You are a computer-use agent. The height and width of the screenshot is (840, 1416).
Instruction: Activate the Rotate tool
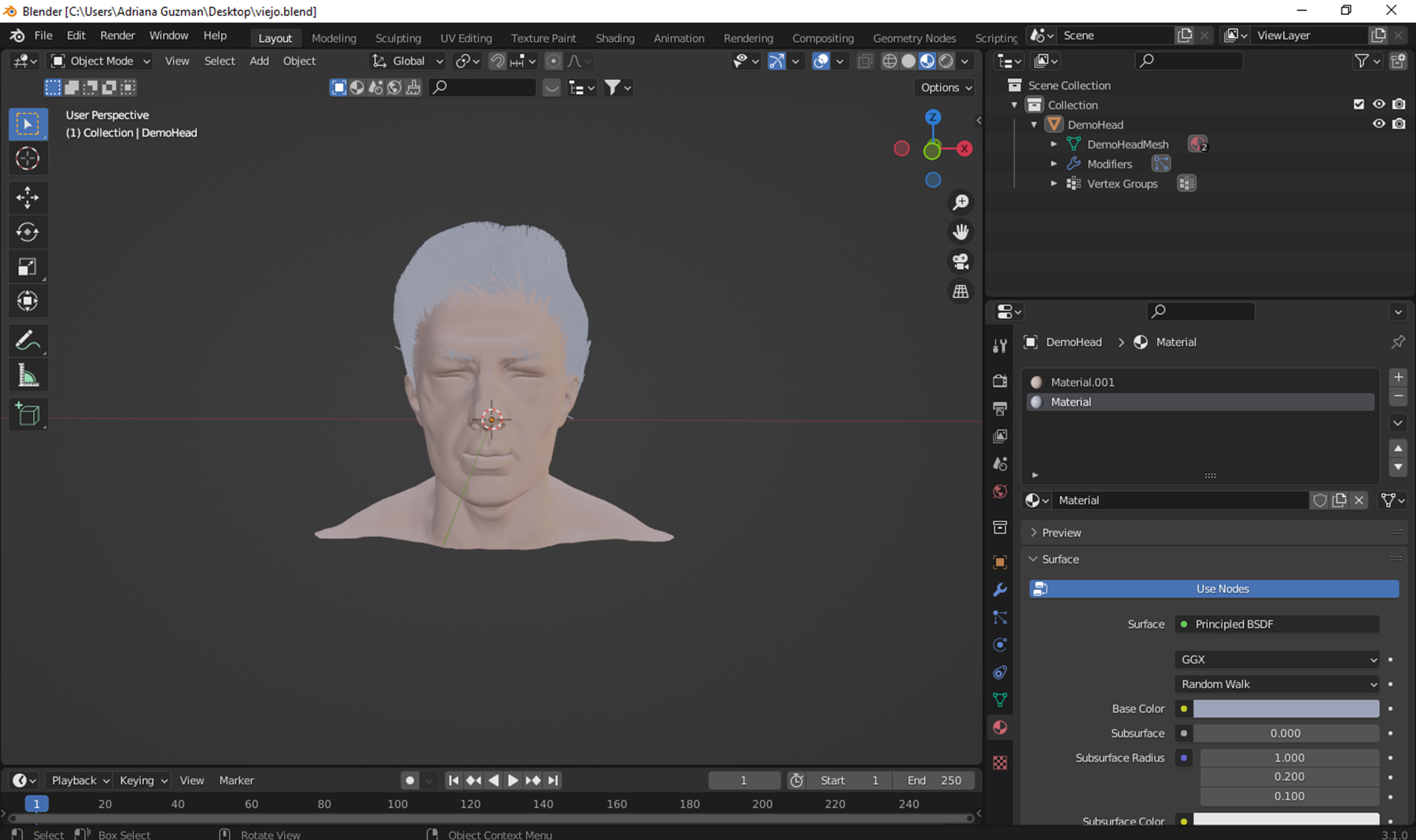click(x=28, y=232)
